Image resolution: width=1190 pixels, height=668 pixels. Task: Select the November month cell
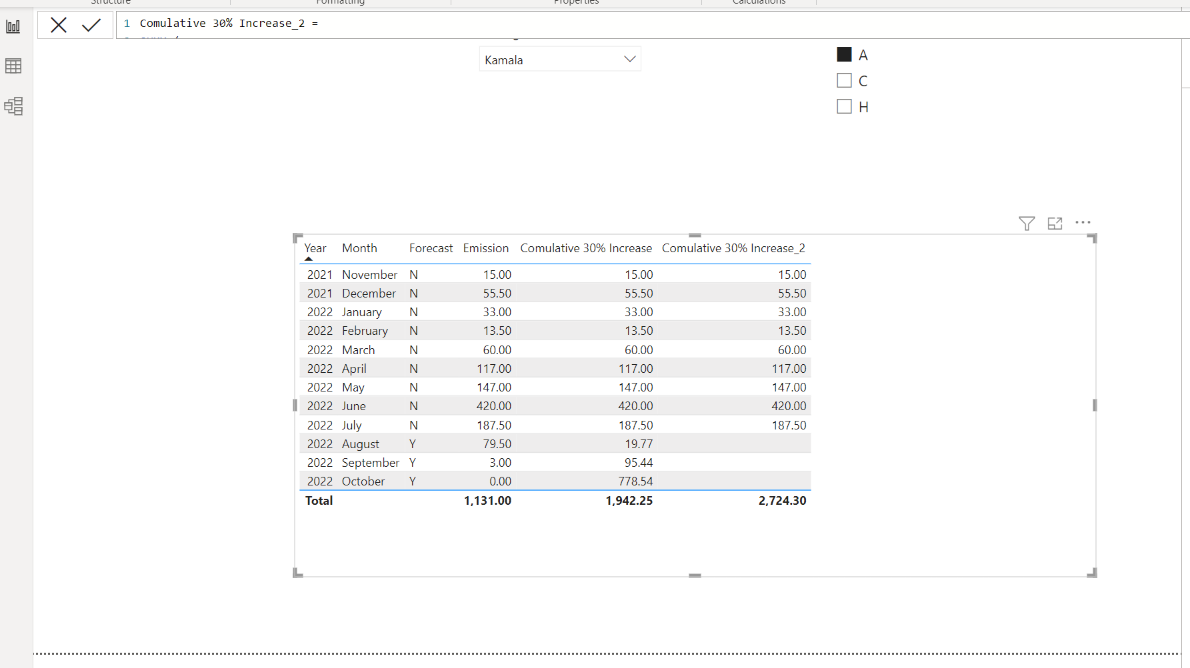point(370,275)
